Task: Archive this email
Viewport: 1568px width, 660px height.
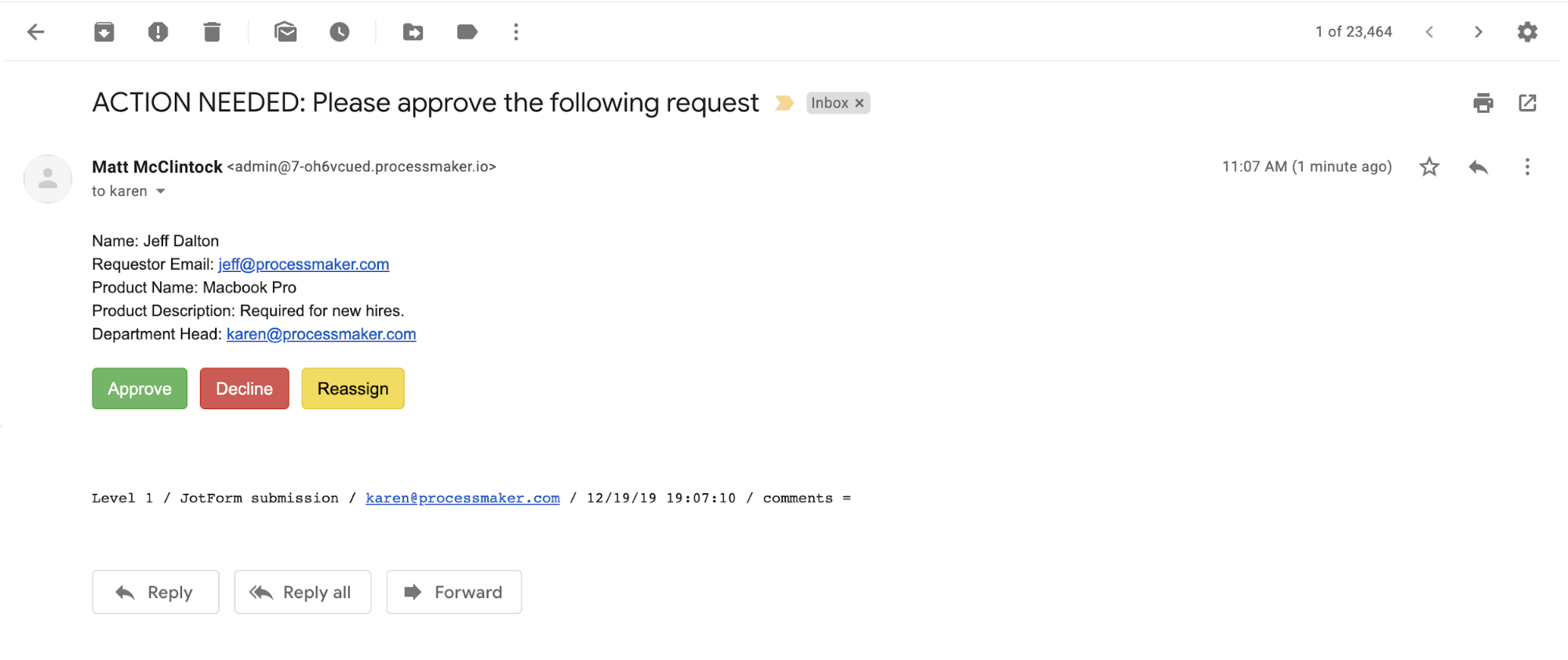Action: coord(104,32)
